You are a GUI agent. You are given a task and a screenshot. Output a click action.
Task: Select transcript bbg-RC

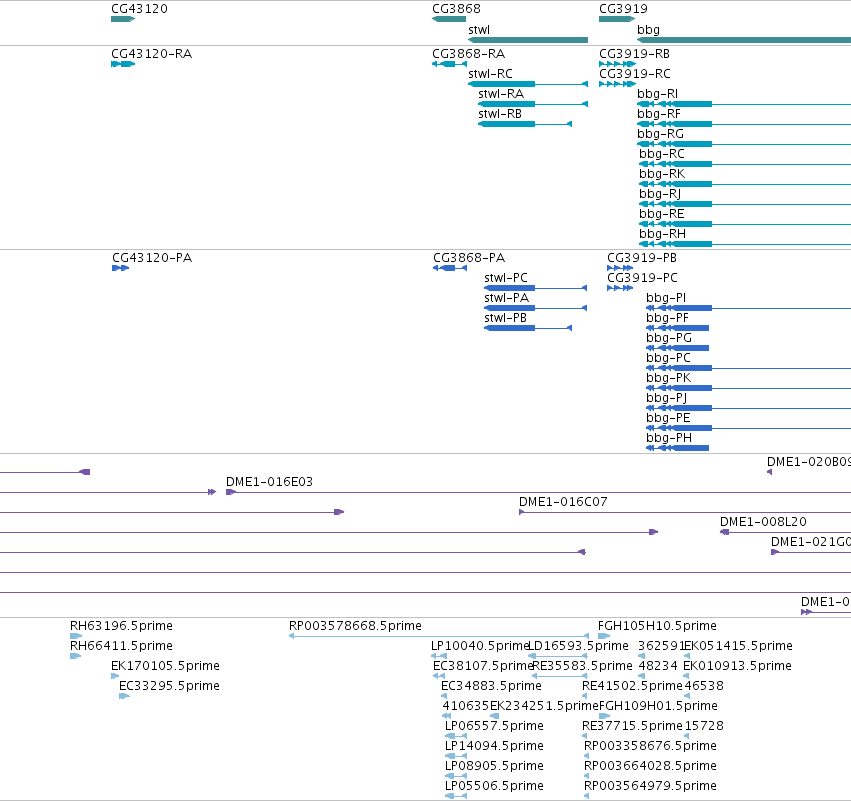[662, 154]
